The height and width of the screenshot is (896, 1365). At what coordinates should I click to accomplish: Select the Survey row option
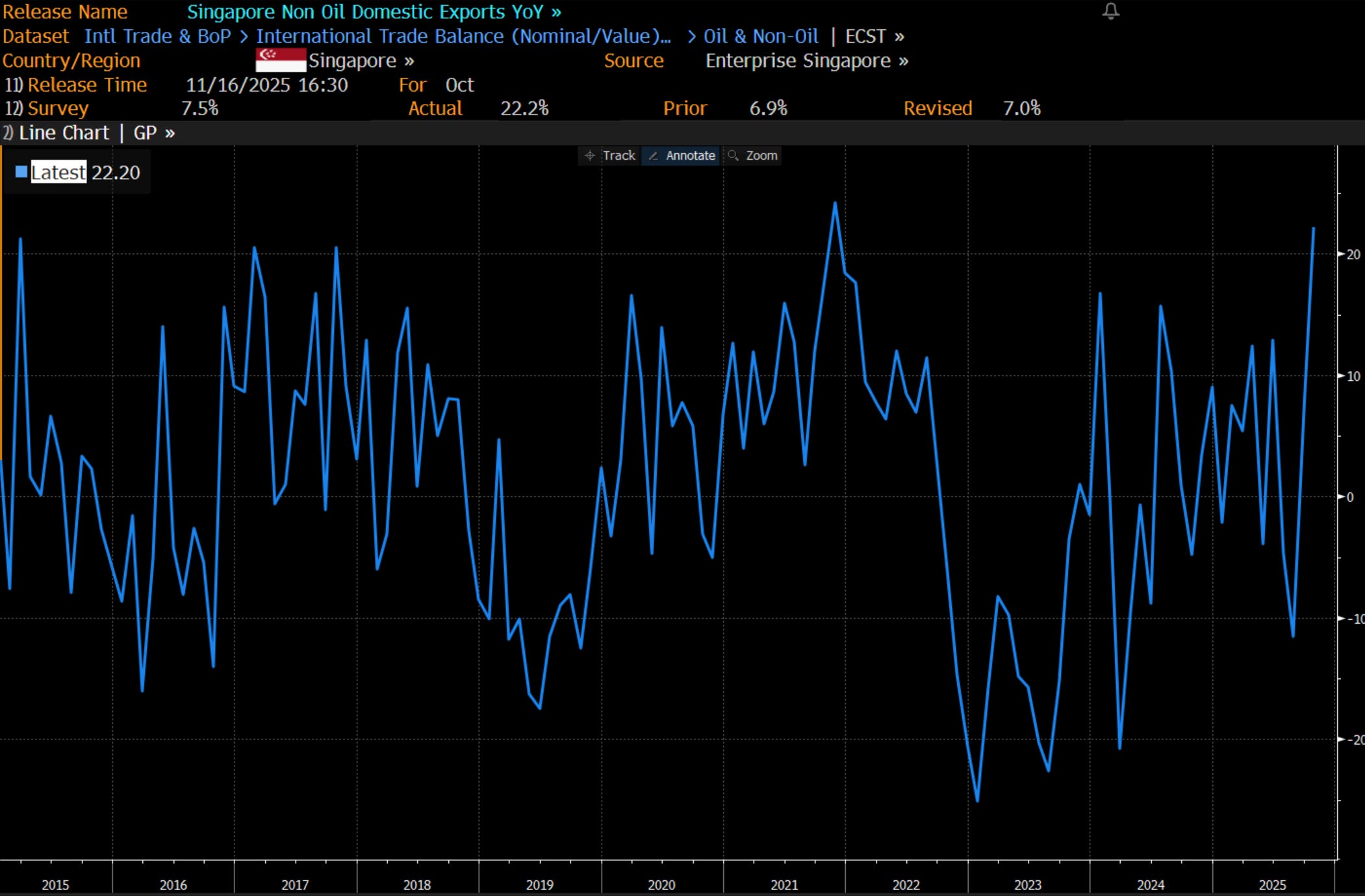tap(57, 109)
